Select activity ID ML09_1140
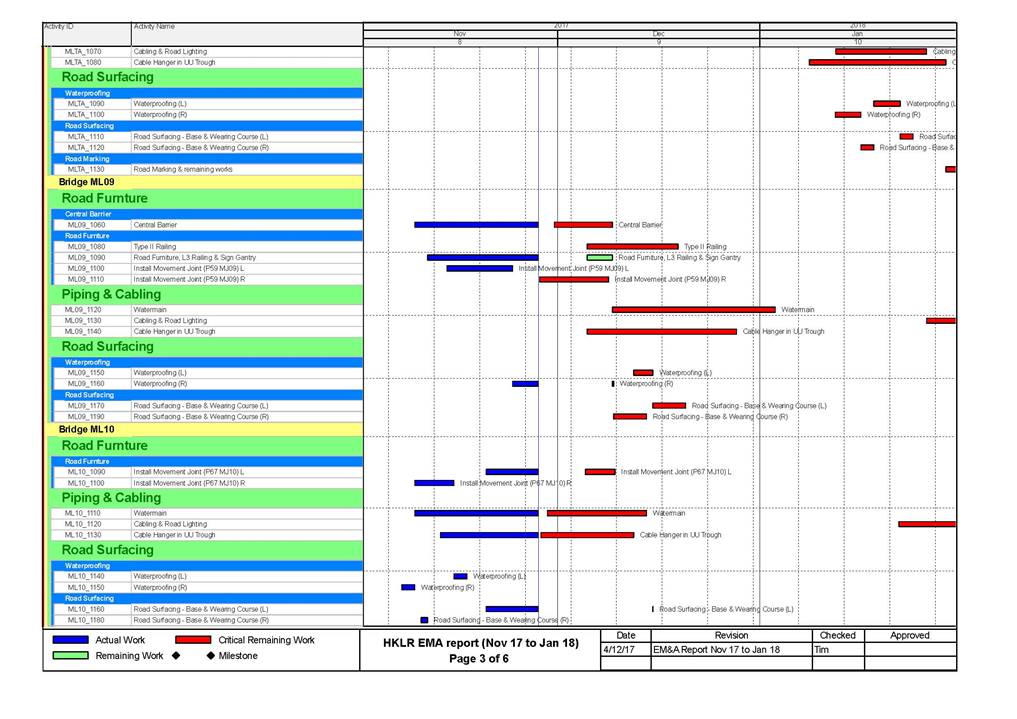 tap(83, 331)
